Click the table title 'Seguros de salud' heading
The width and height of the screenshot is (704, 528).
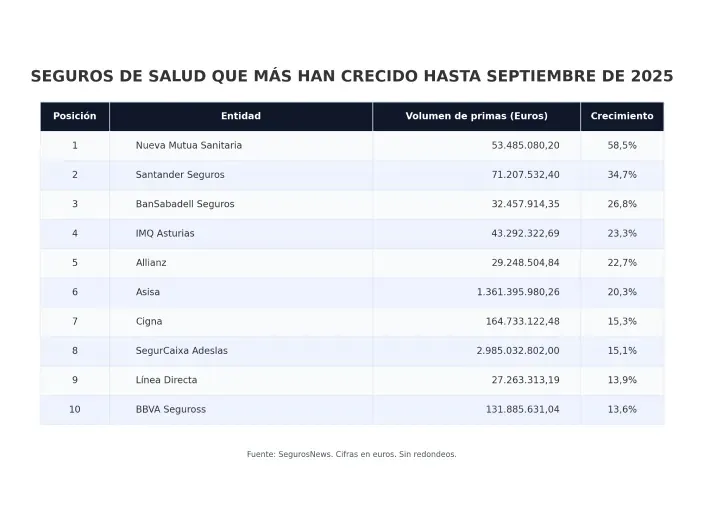[352, 76]
